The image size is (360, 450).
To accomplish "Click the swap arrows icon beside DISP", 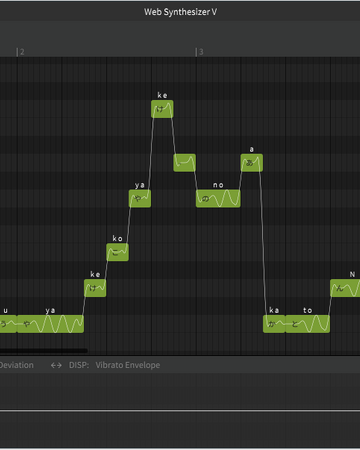I will (56, 365).
